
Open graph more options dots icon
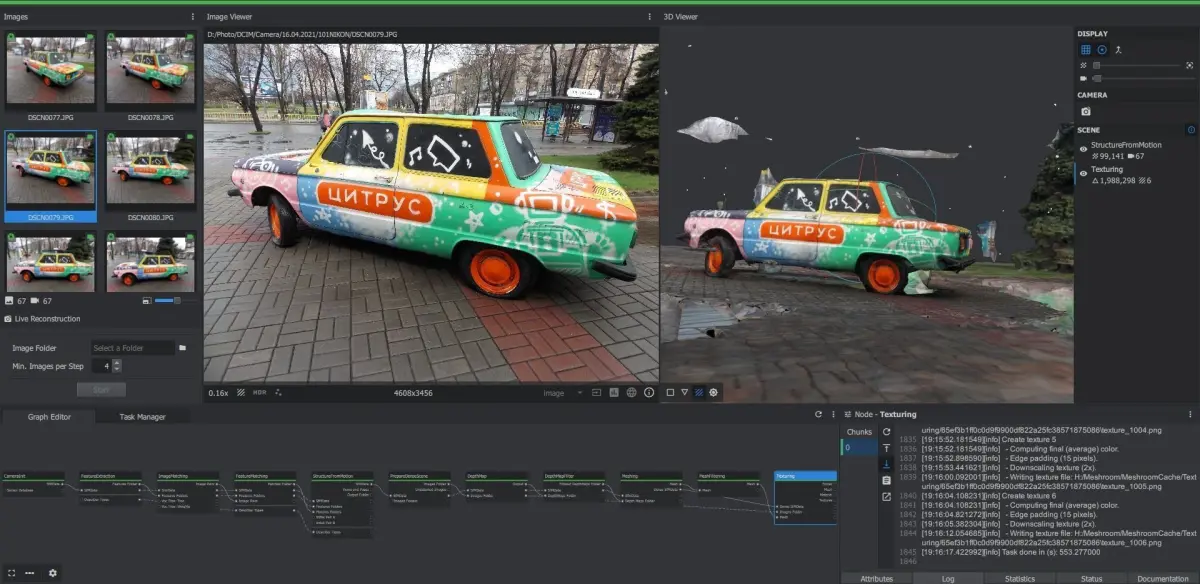click(x=30, y=573)
